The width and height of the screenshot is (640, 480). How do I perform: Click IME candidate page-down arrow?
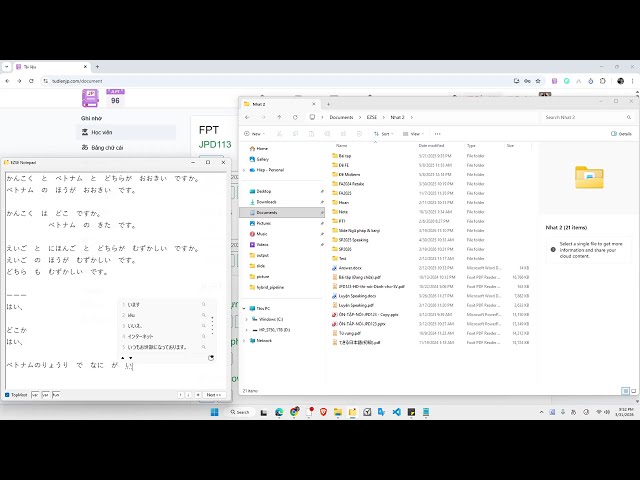pos(131,358)
